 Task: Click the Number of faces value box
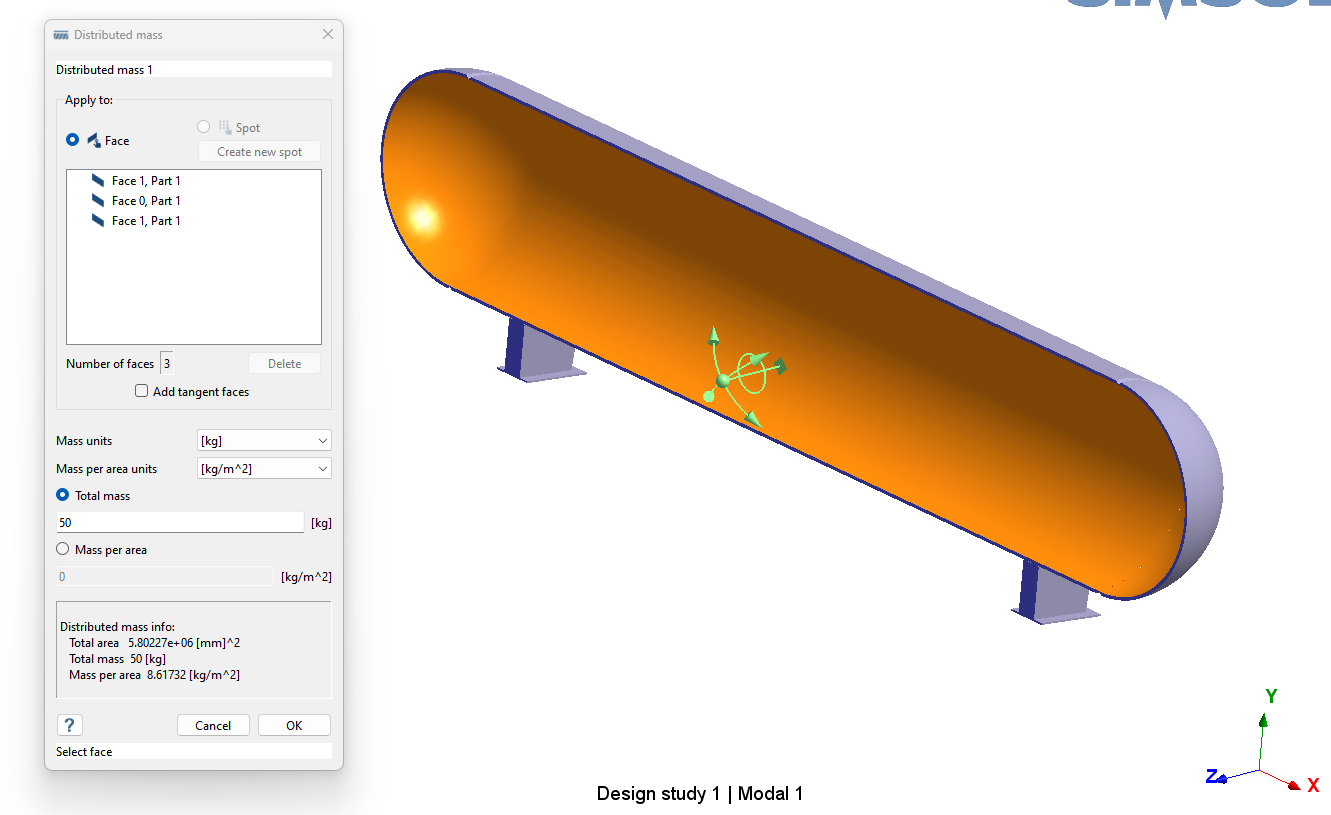pyautogui.click(x=167, y=364)
